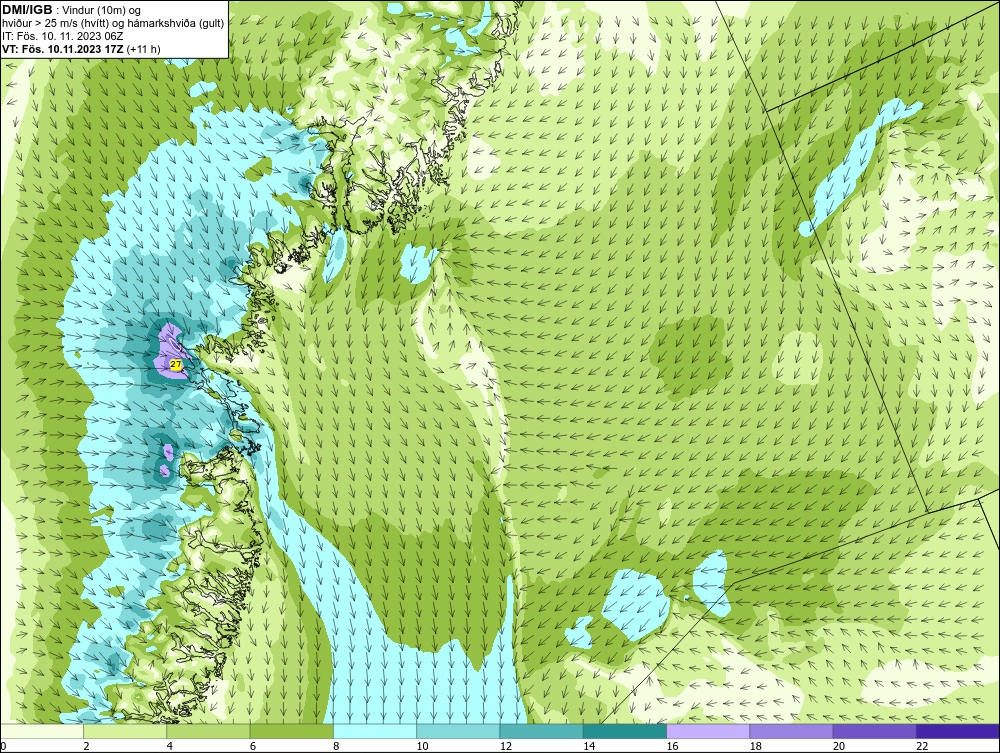Select the 6–8 m/s dark green swatch
This screenshot has width=1000, height=753.
click(291, 731)
